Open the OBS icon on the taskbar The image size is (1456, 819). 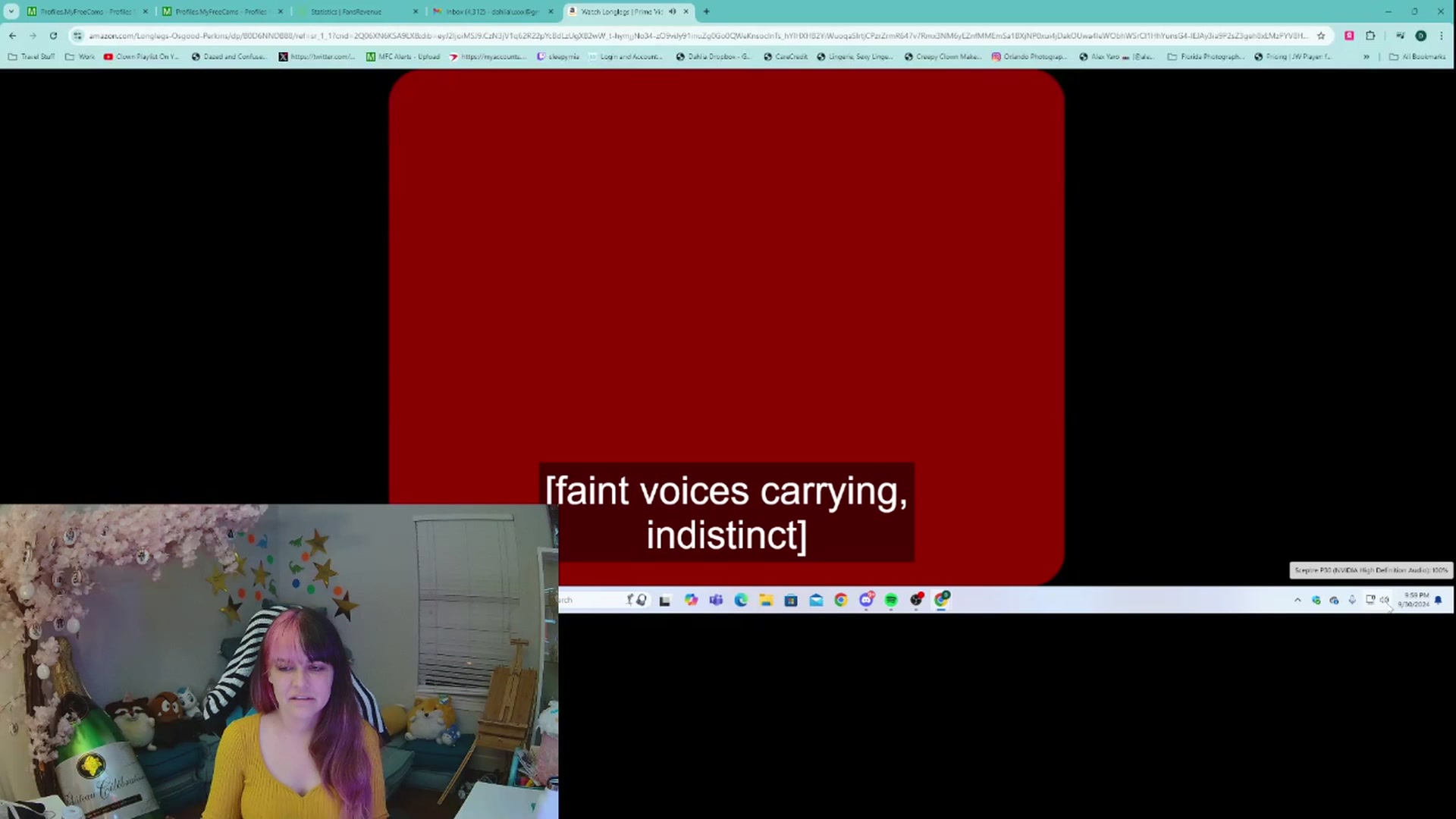[917, 600]
